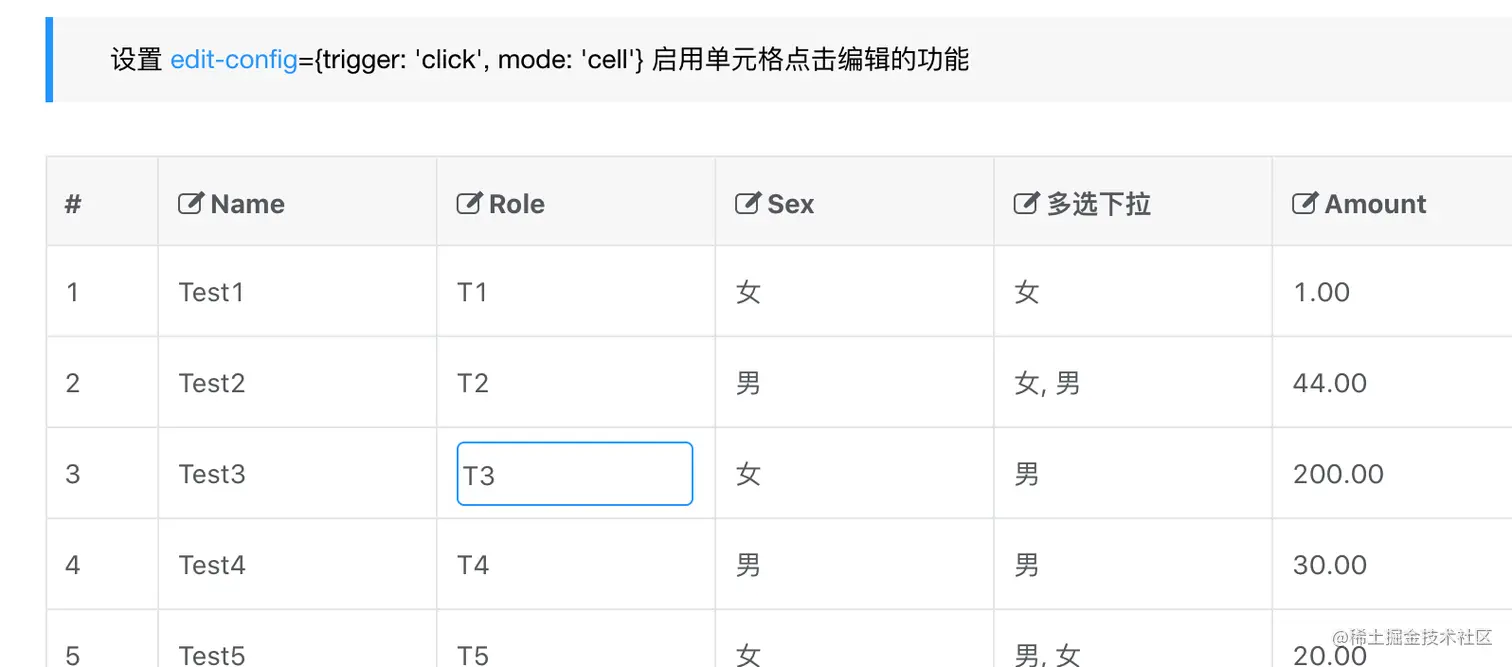Edit the amount cell showing 200.00

(x=1338, y=474)
